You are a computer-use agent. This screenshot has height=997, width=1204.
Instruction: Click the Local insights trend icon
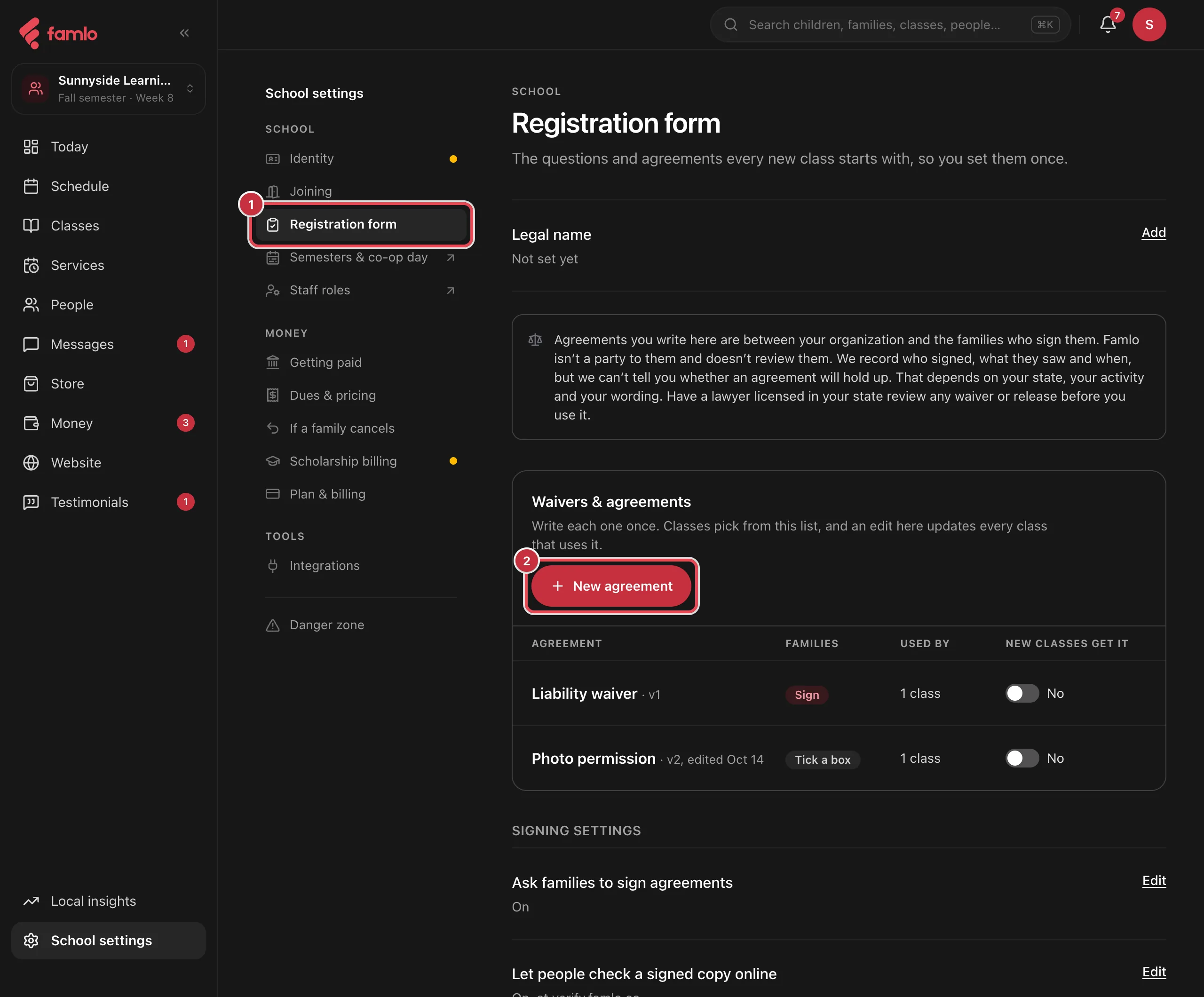pos(31,901)
